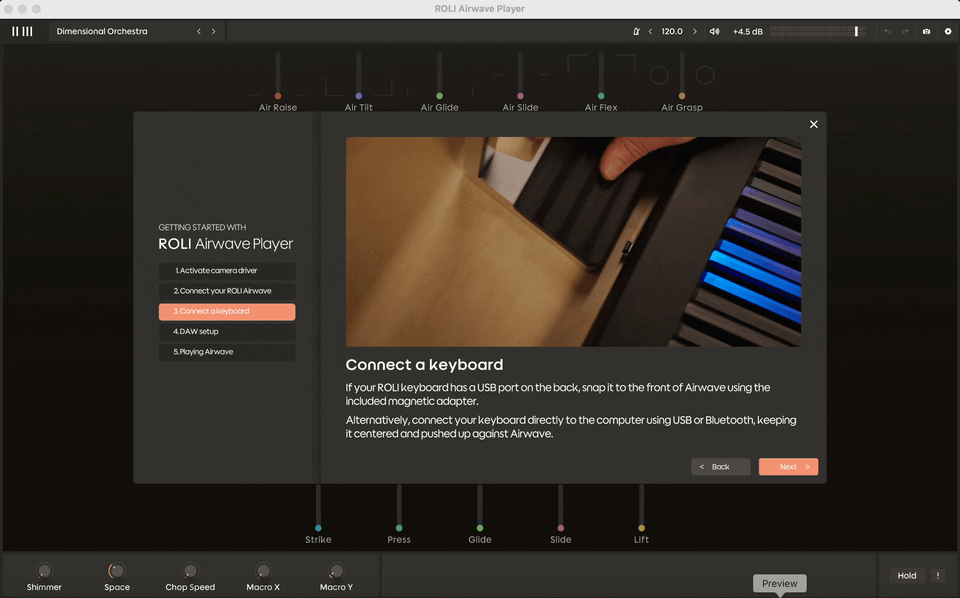Adjust the Slide slider
960x598 pixels.
pyautogui.click(x=561, y=508)
